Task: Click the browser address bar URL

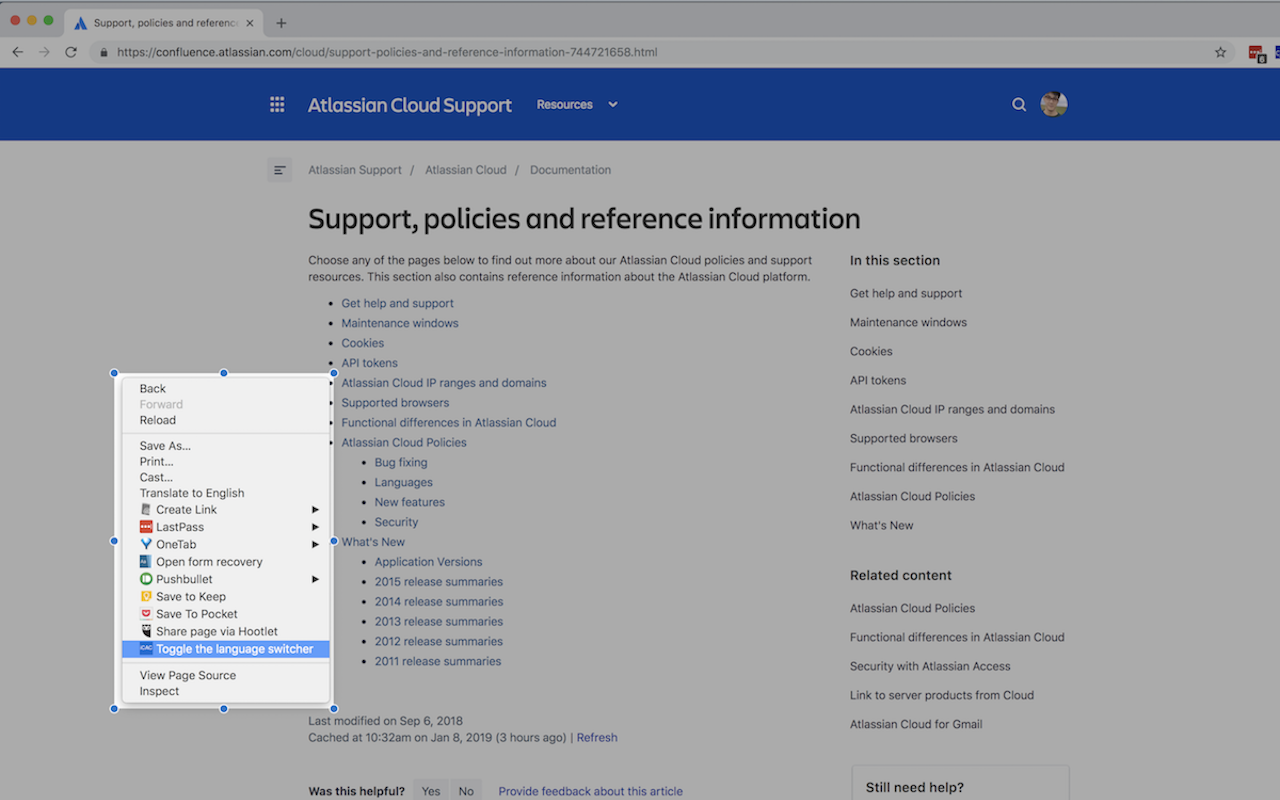Action: pos(387,52)
